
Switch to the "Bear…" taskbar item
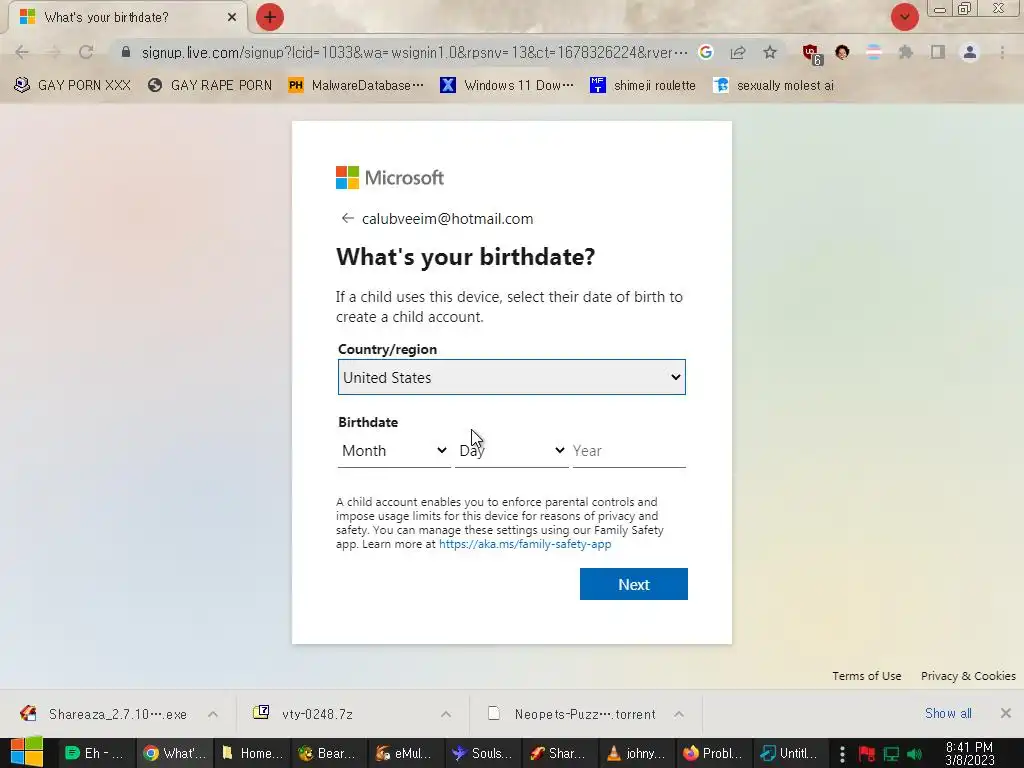point(328,753)
